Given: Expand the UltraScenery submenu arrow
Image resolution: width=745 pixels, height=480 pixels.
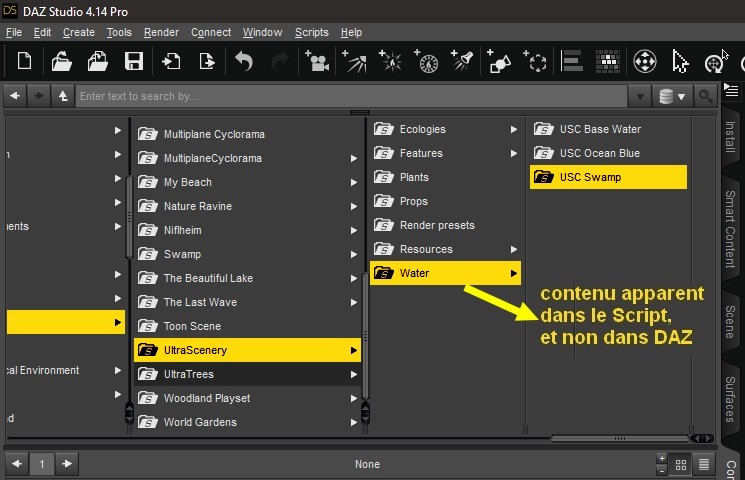Looking at the screenshot, I should (x=353, y=350).
